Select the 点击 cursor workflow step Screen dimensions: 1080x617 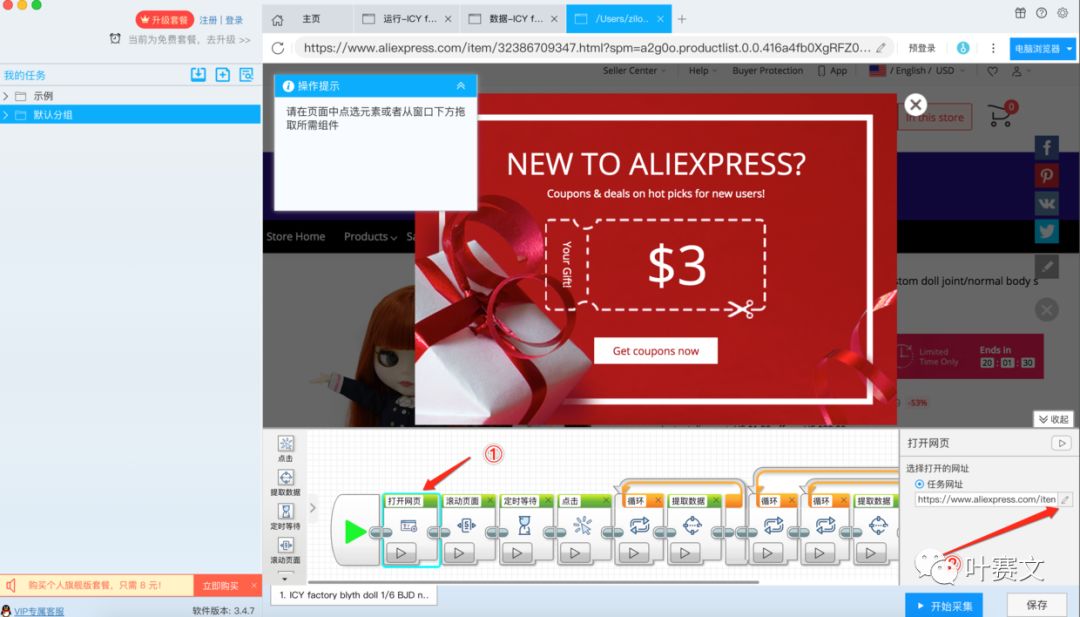tap(583, 525)
